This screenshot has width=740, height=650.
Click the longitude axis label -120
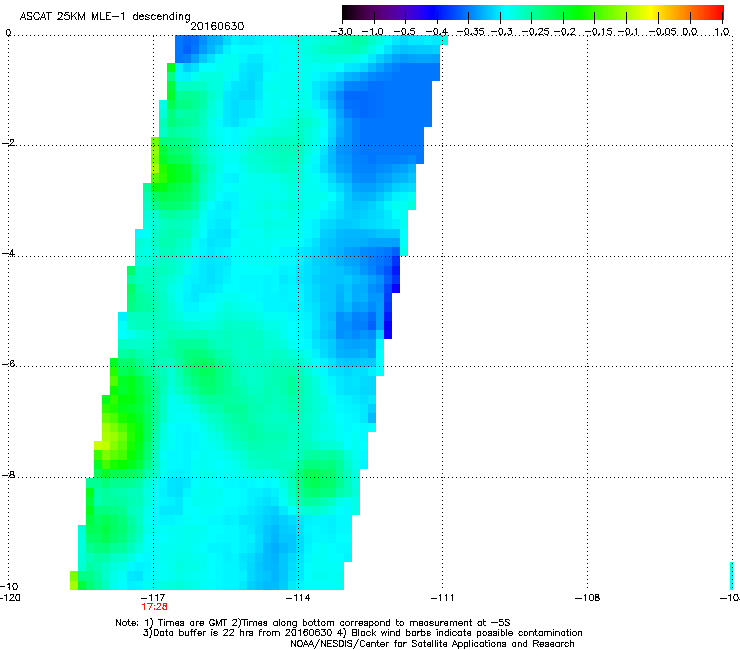[x=10, y=598]
